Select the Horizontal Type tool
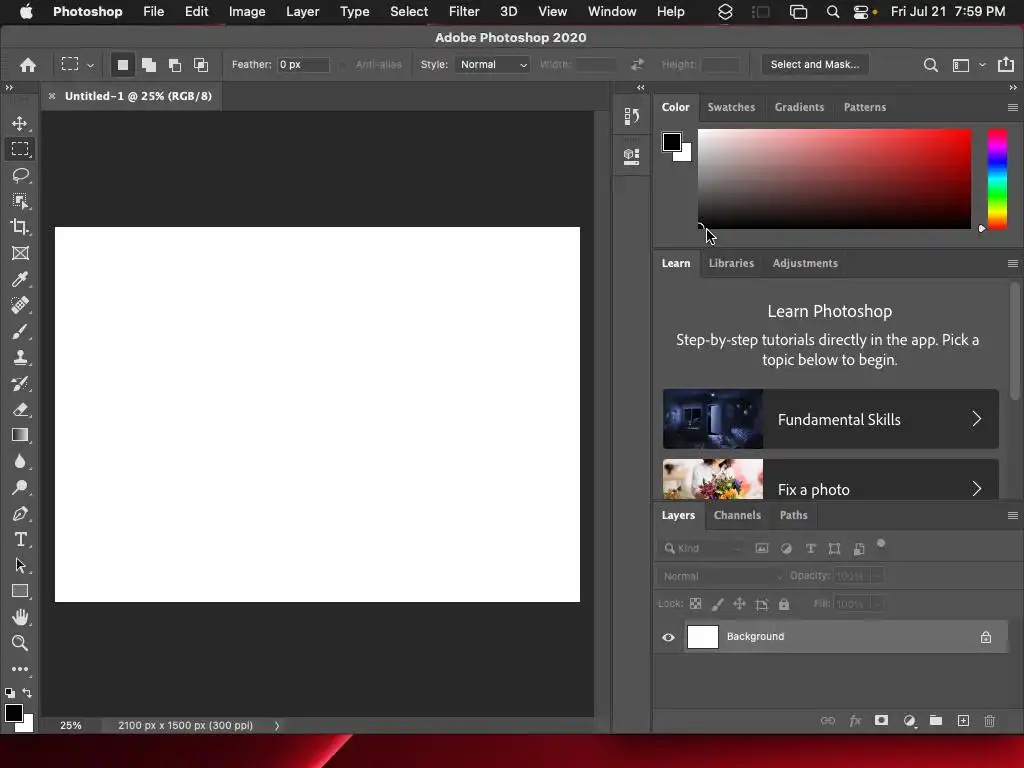This screenshot has height=768, width=1024. (20, 539)
